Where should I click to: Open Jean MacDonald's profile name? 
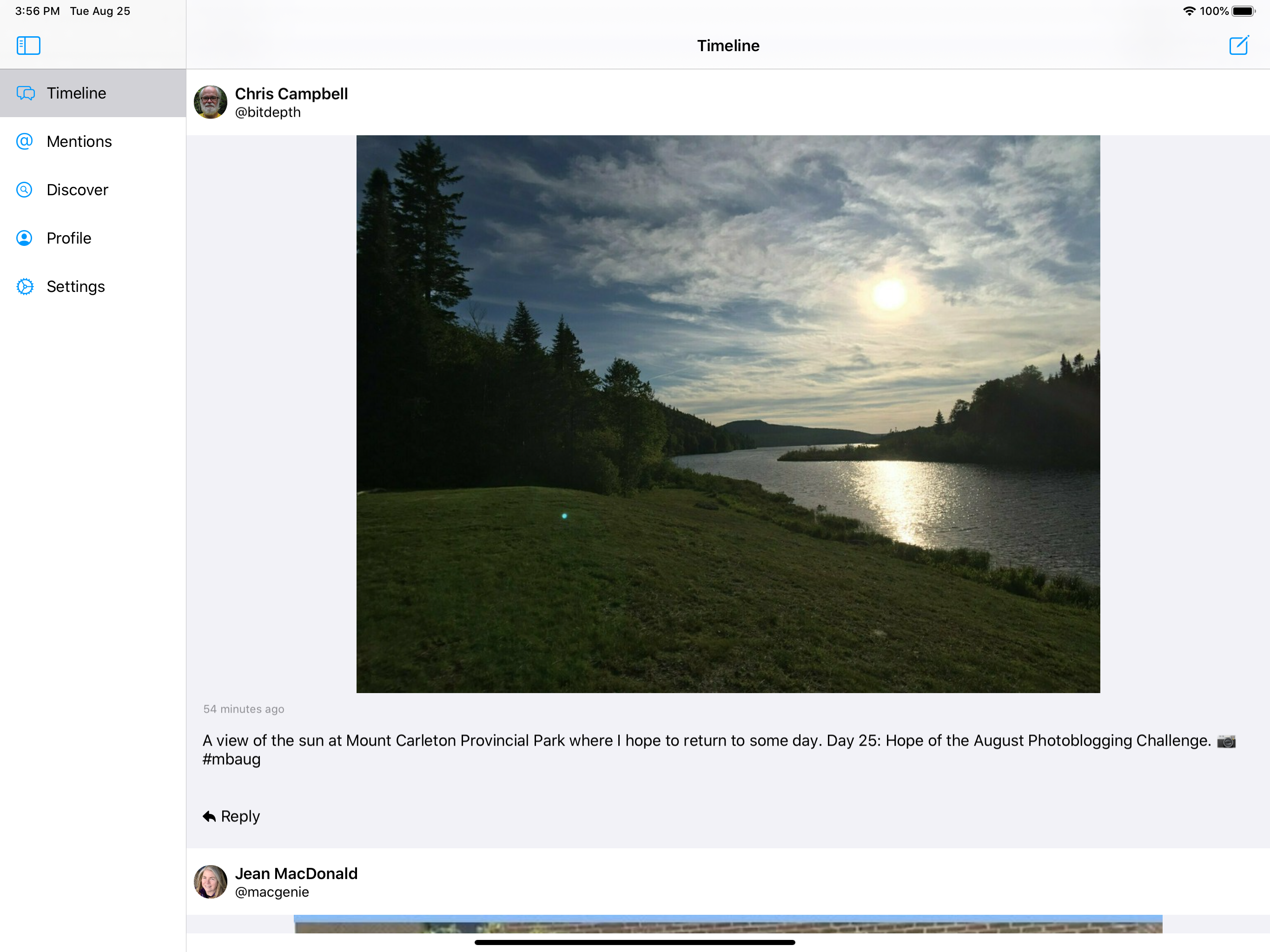click(296, 873)
